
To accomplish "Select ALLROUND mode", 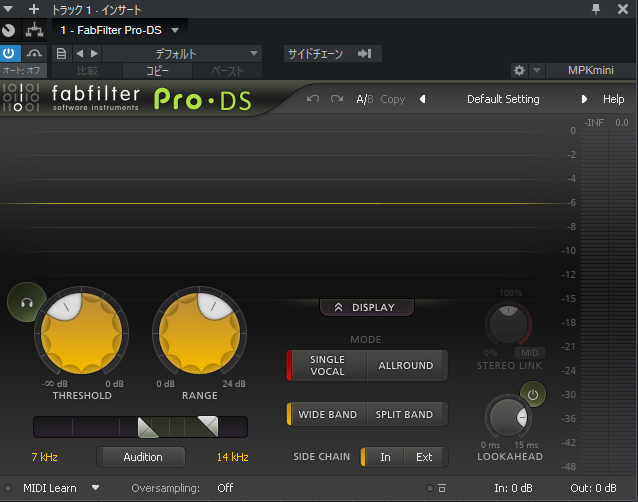I will click(406, 365).
